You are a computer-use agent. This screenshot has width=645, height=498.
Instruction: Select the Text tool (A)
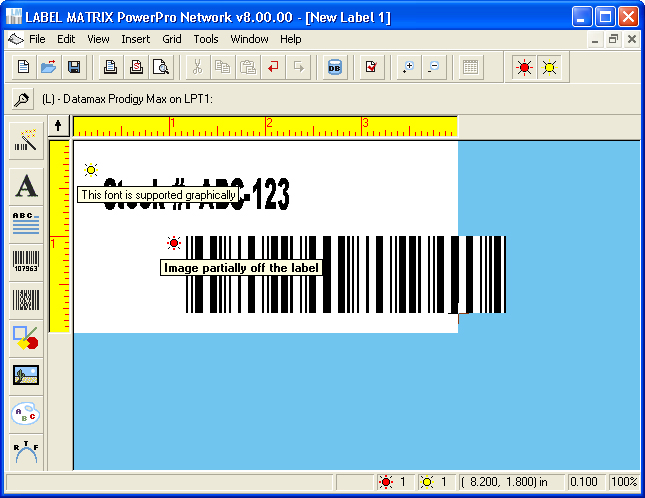(x=26, y=186)
